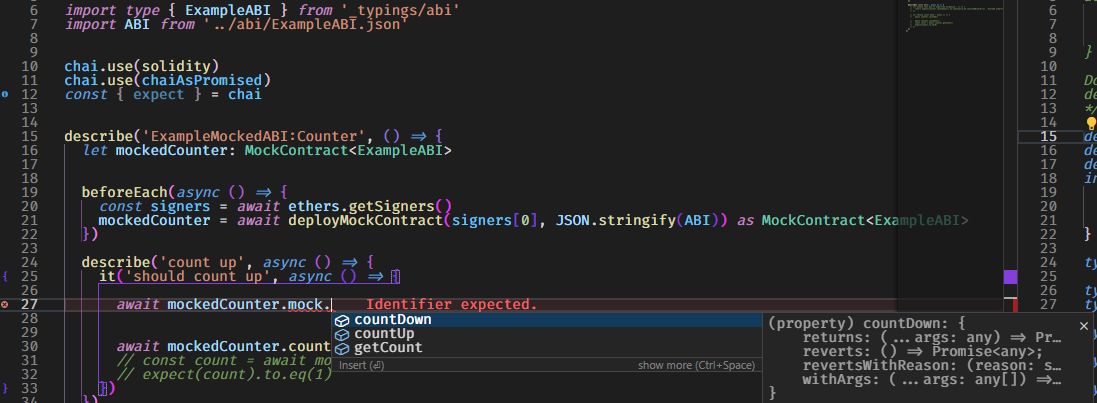Click the commented 'expect(count).to.eq(1)' line

224,374
